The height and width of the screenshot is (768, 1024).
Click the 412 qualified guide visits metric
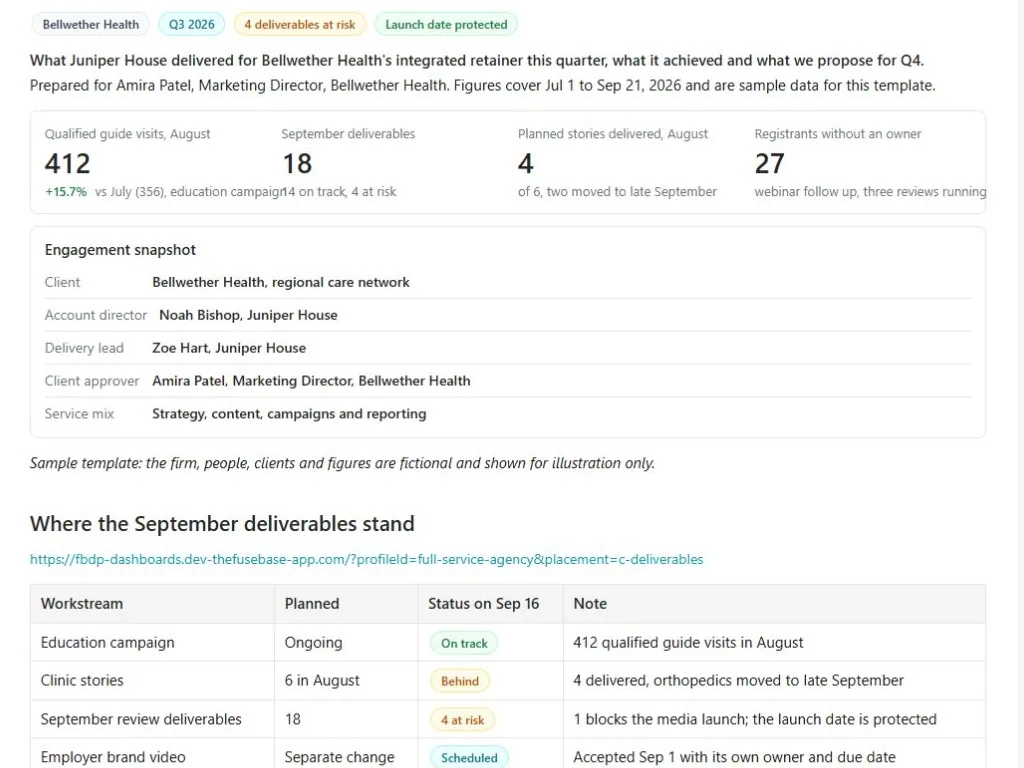tap(67, 163)
